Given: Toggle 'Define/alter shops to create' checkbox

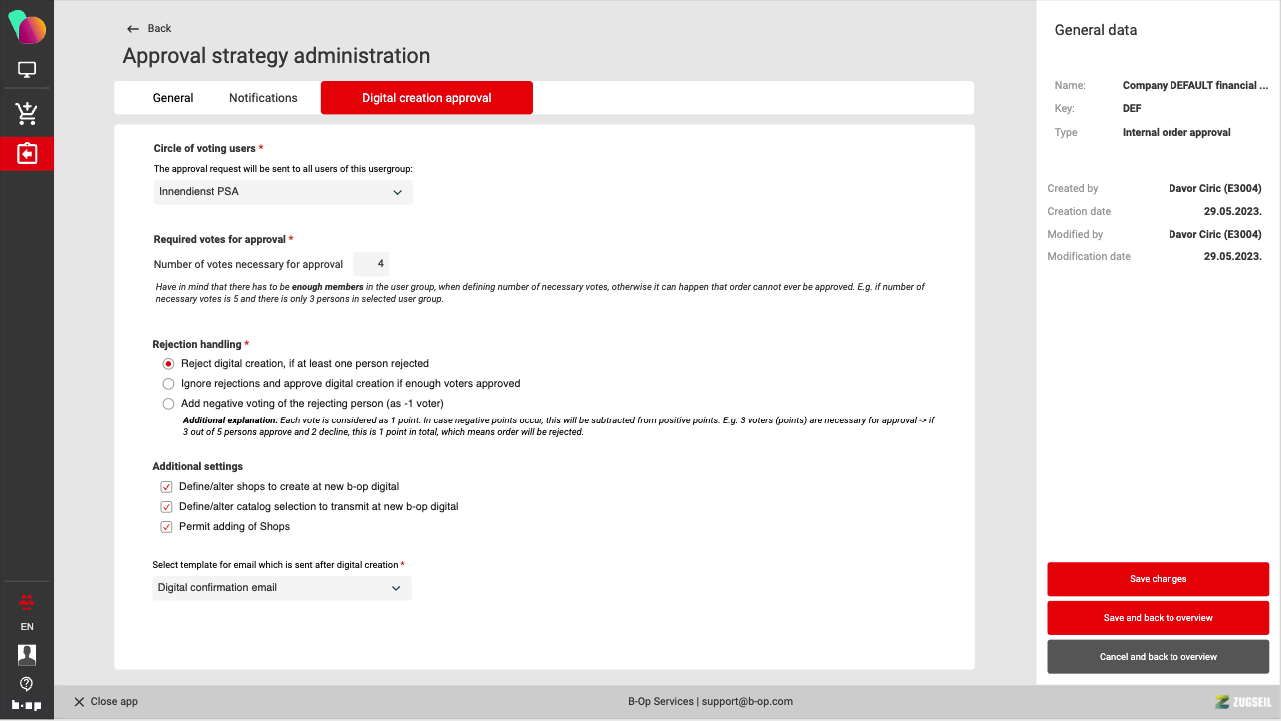Looking at the screenshot, I should click(x=167, y=487).
